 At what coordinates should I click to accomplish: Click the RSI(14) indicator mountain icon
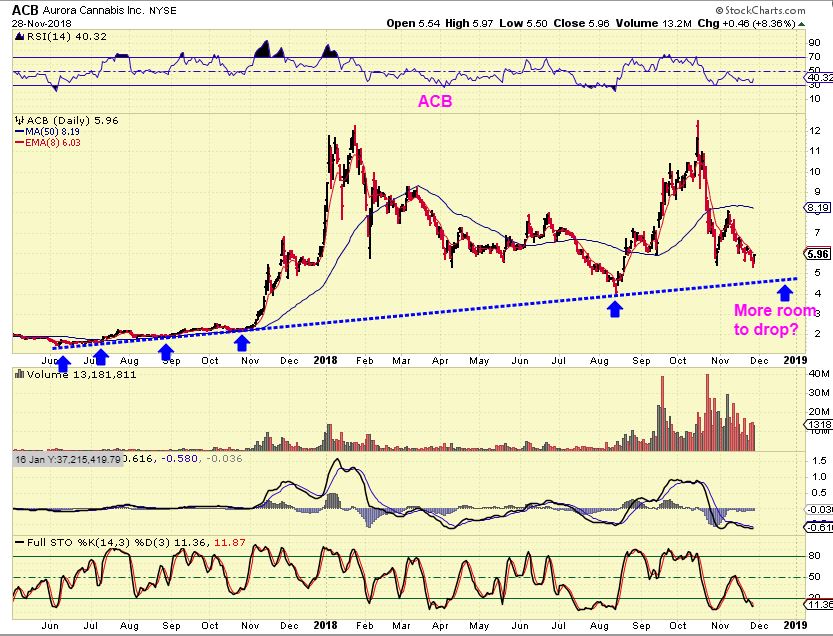[x=19, y=37]
